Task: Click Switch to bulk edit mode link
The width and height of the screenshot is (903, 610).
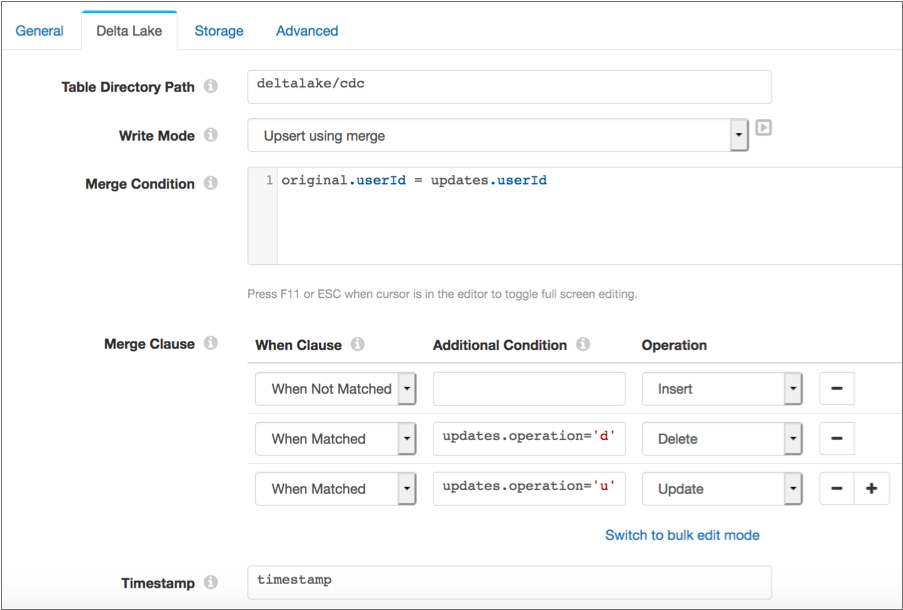Action: point(682,535)
